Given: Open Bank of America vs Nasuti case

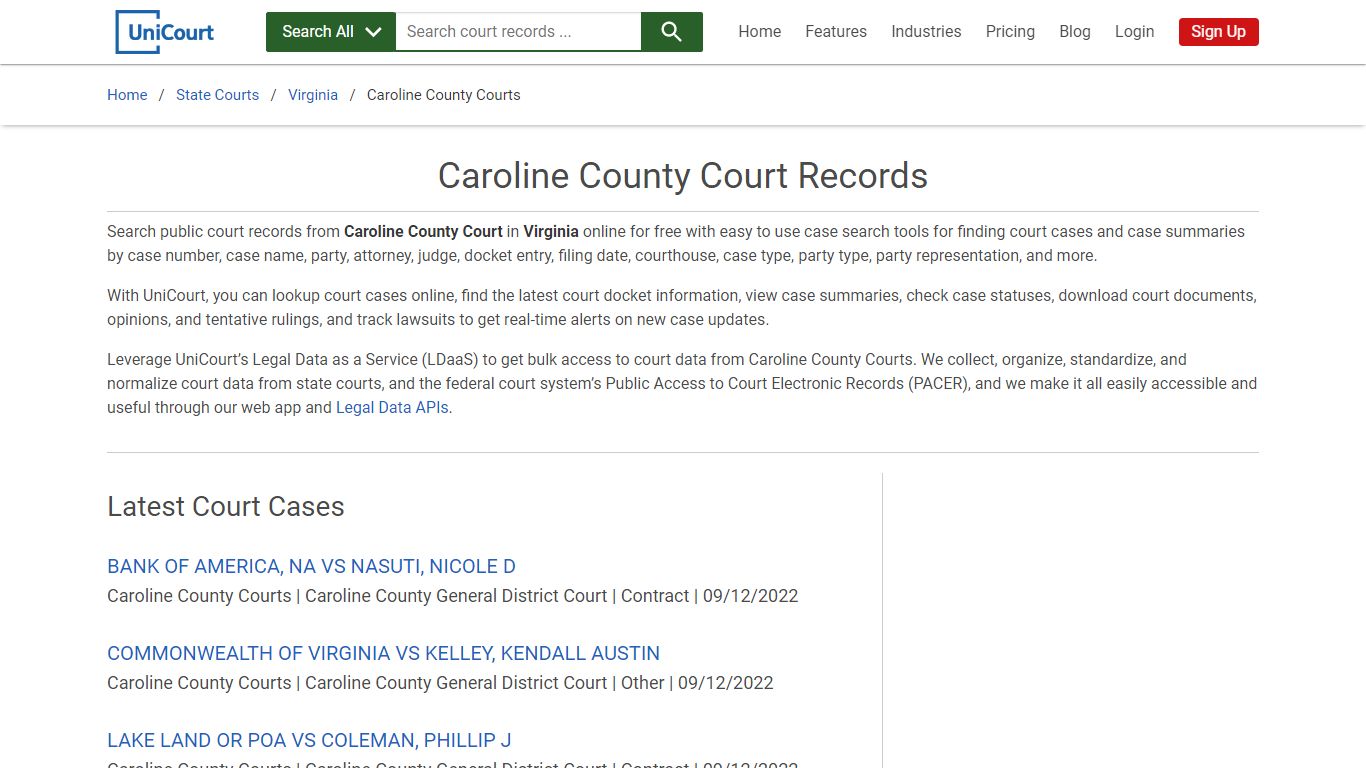Looking at the screenshot, I should pos(311,566).
